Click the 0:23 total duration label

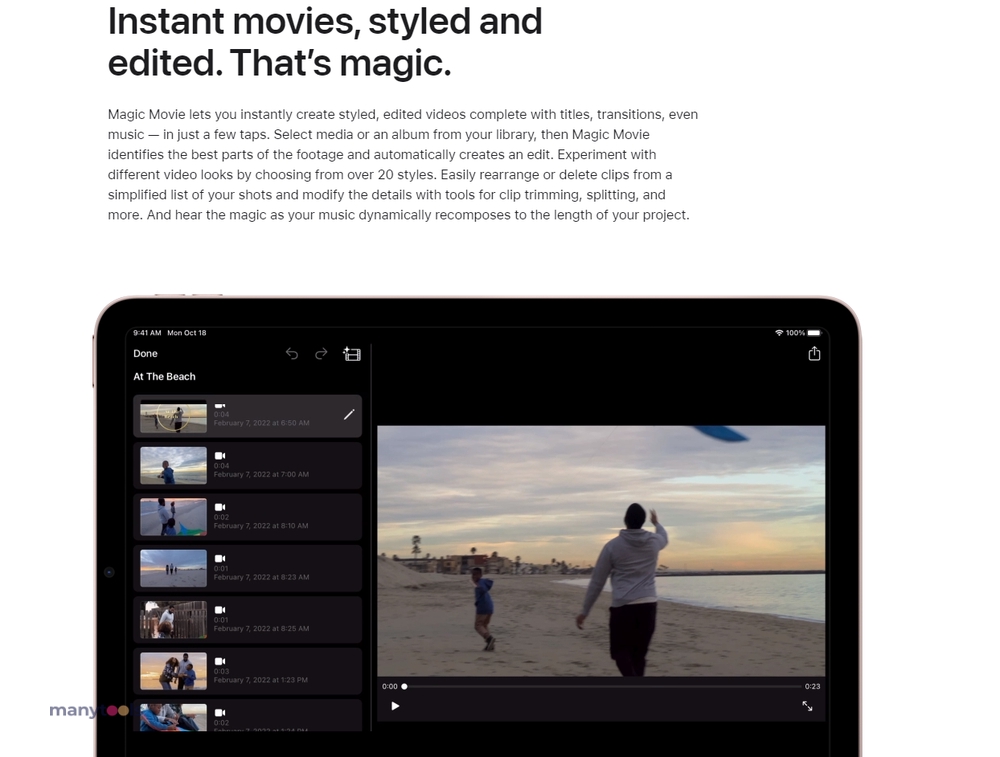812,686
